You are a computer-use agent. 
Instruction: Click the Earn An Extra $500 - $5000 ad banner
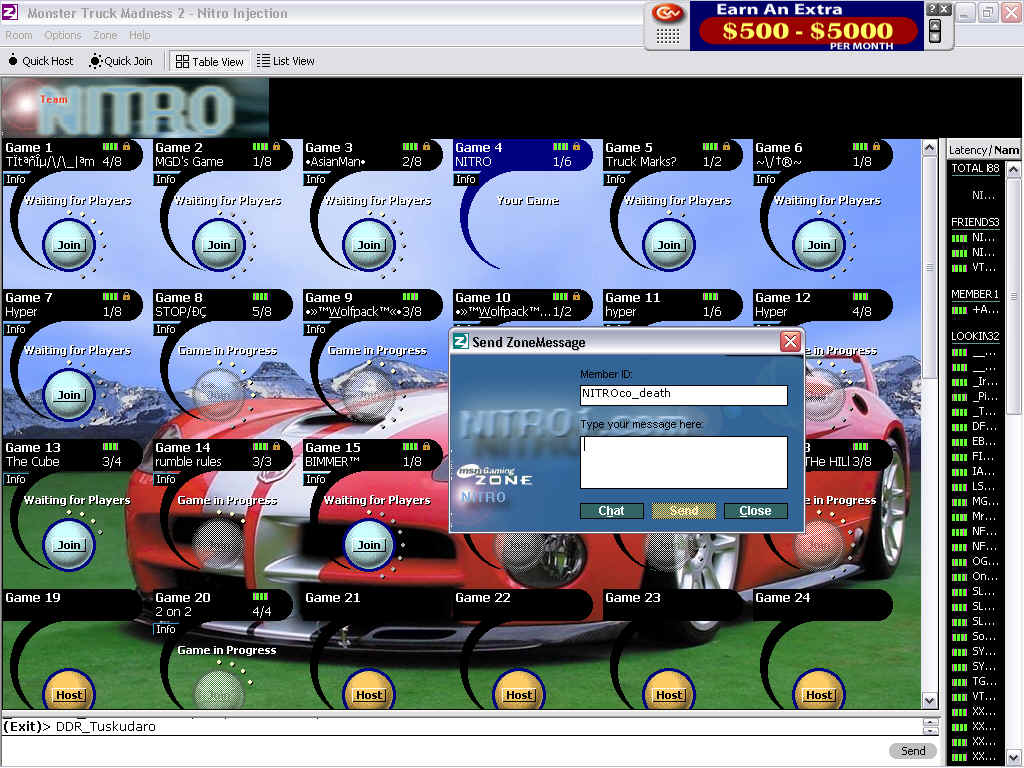click(807, 26)
